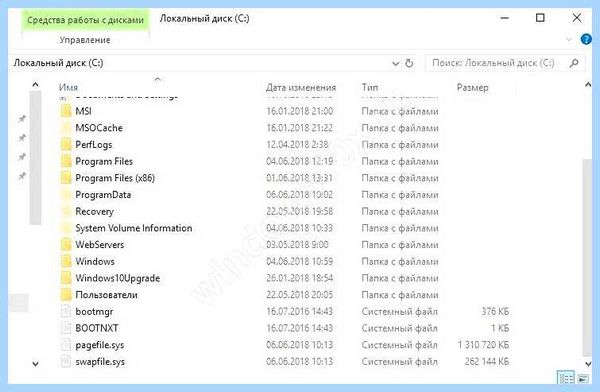Switch to details view layout icon
The image size is (600, 392).
pyautogui.click(x=566, y=378)
